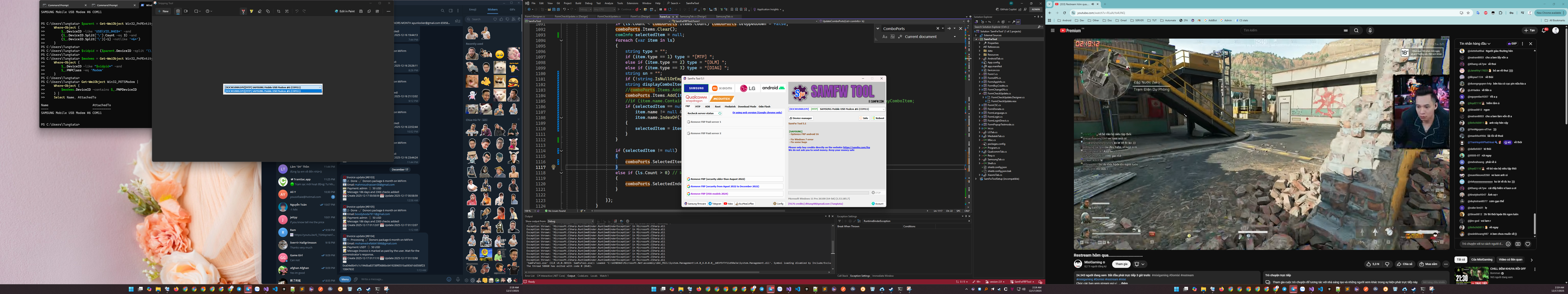
Task: Copy the snip using the copy icon
Action: (x=370, y=11)
